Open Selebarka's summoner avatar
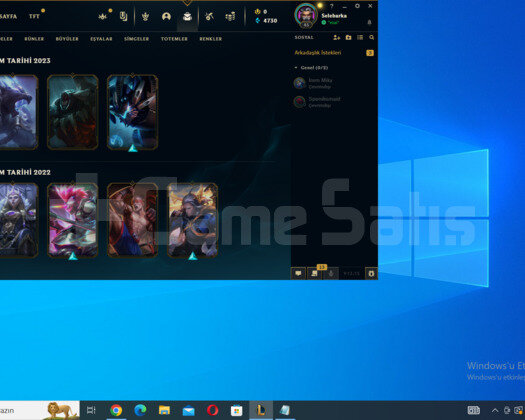 (306, 15)
